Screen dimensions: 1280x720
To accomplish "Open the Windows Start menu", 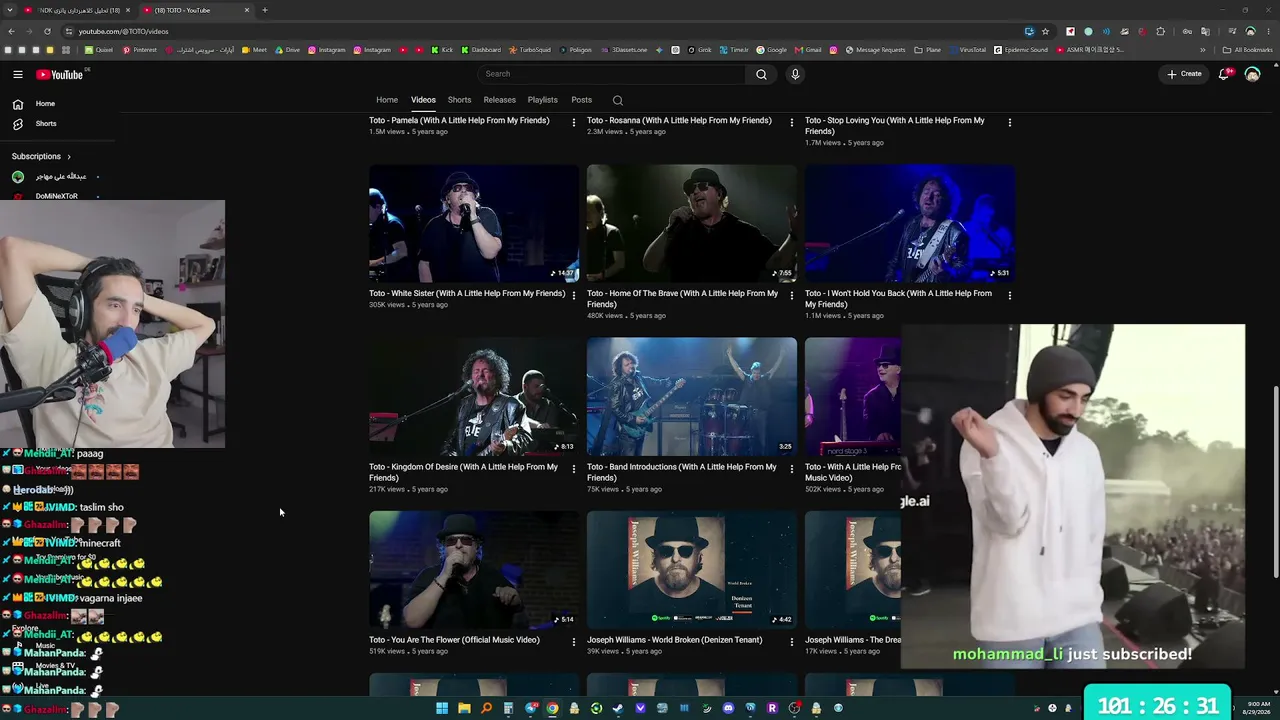I will tap(442, 708).
